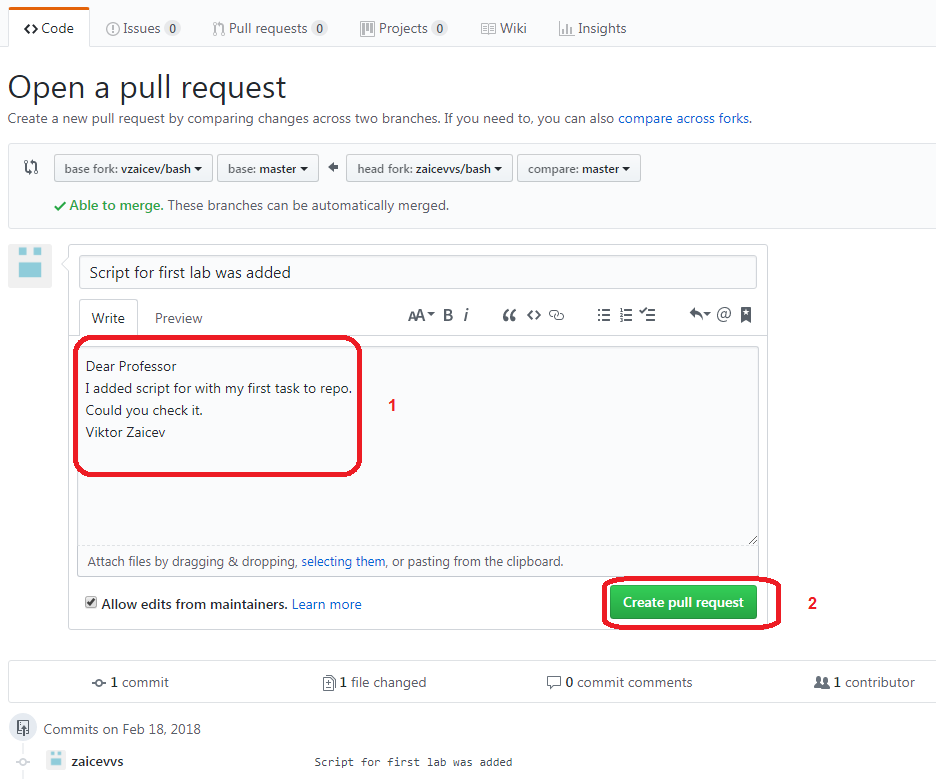
Task: Add a task list
Action: pos(647,315)
